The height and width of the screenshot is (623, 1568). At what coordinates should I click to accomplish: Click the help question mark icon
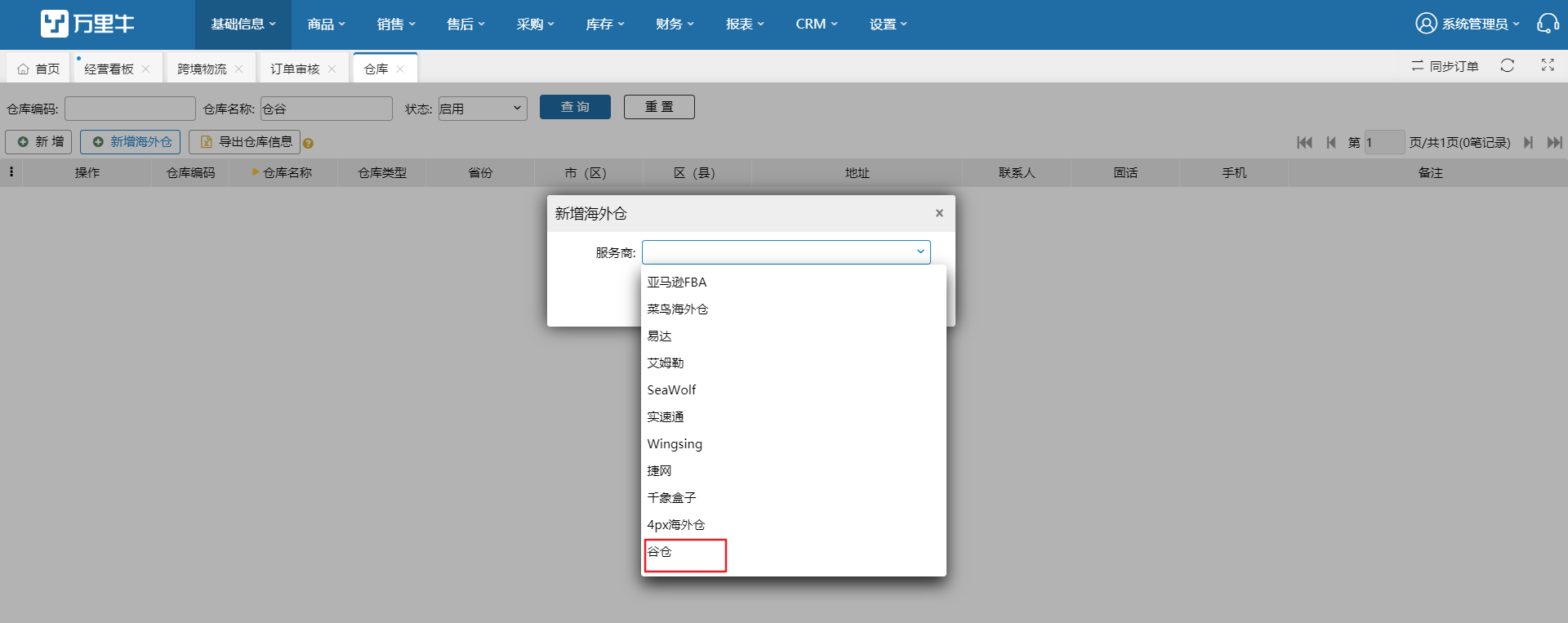(308, 144)
